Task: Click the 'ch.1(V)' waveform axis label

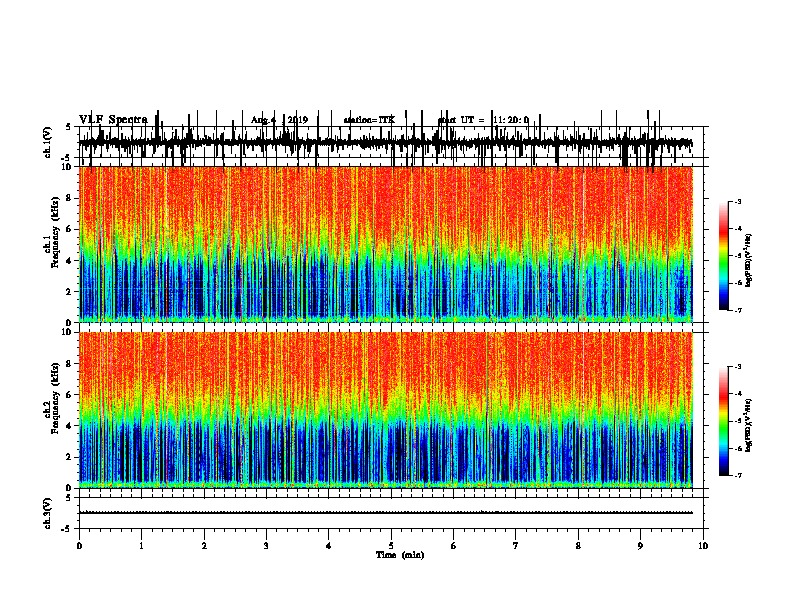Action: (47, 142)
